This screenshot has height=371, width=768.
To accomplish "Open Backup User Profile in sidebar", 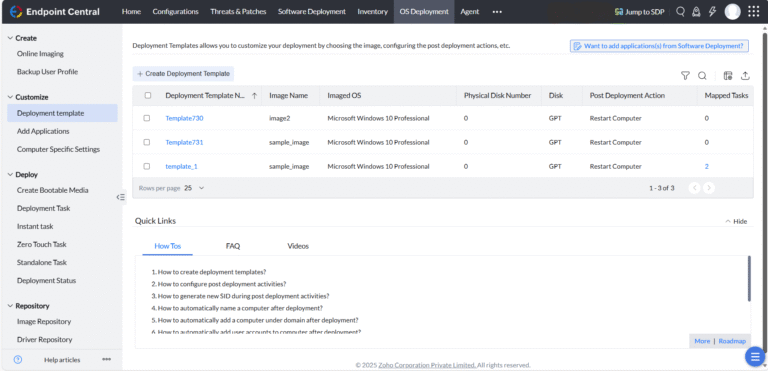I will click(48, 72).
